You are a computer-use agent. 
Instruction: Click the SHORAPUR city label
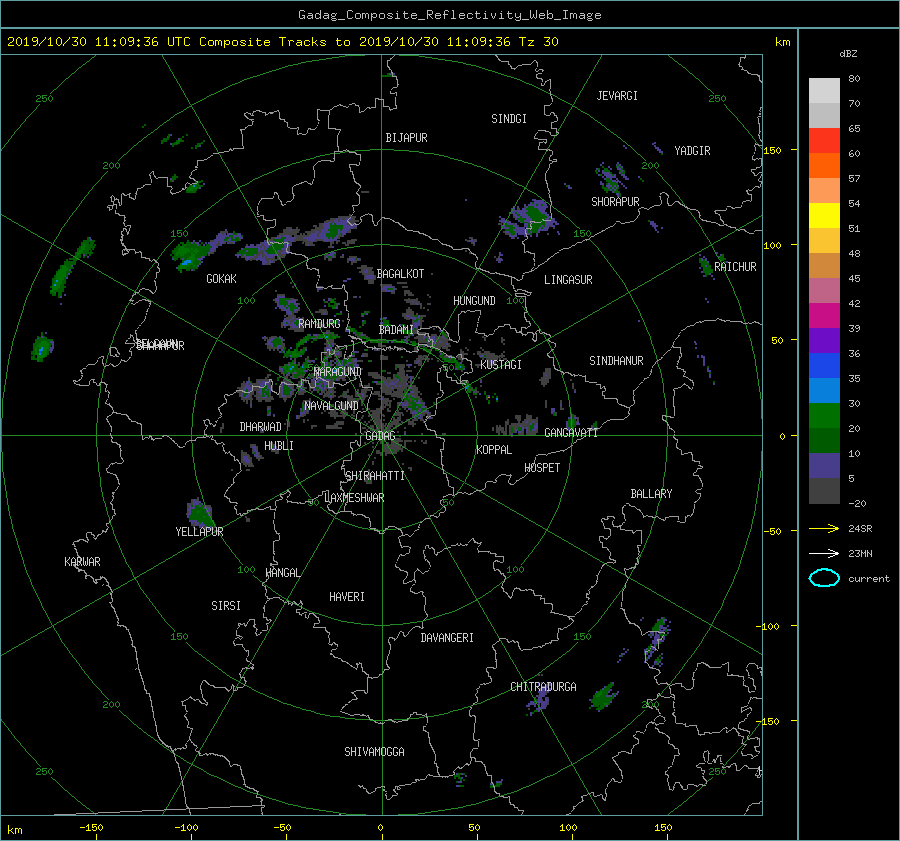tap(615, 202)
